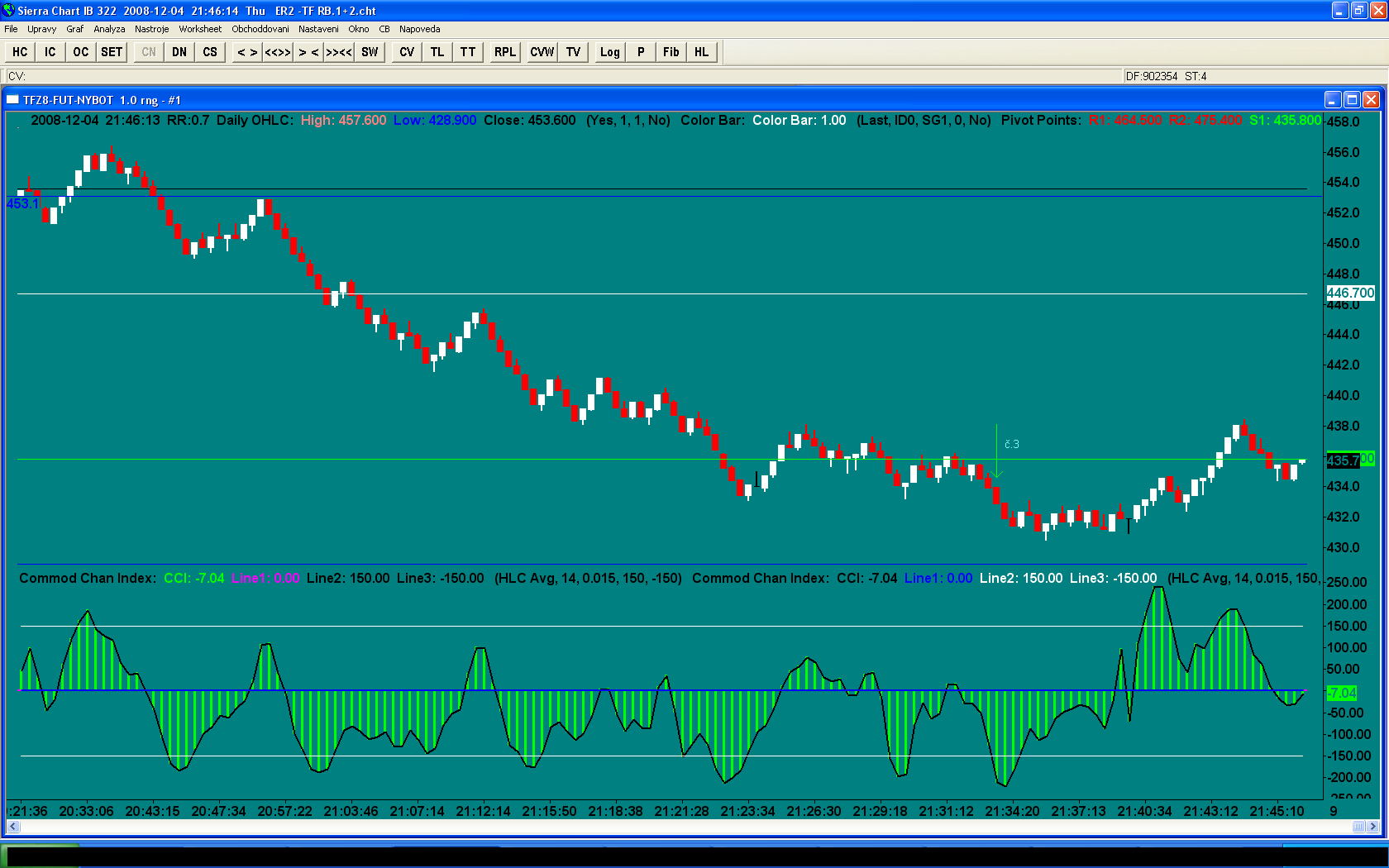Activate the RPL replay toolbar button

(x=504, y=52)
